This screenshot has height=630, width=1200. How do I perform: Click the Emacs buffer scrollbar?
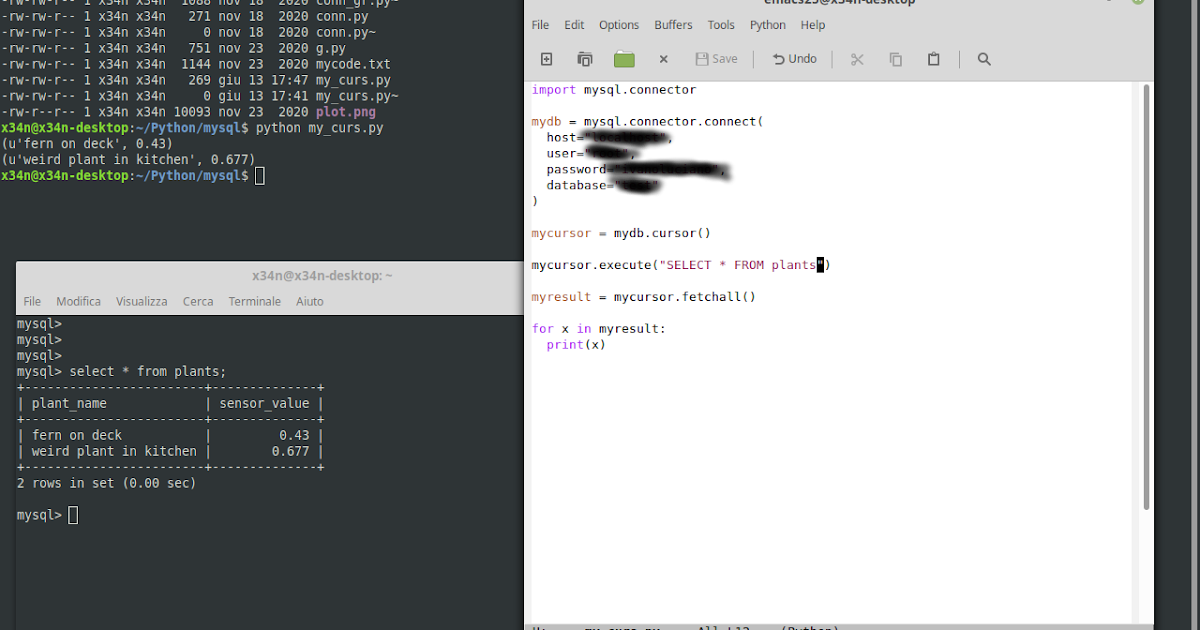(x=1146, y=300)
